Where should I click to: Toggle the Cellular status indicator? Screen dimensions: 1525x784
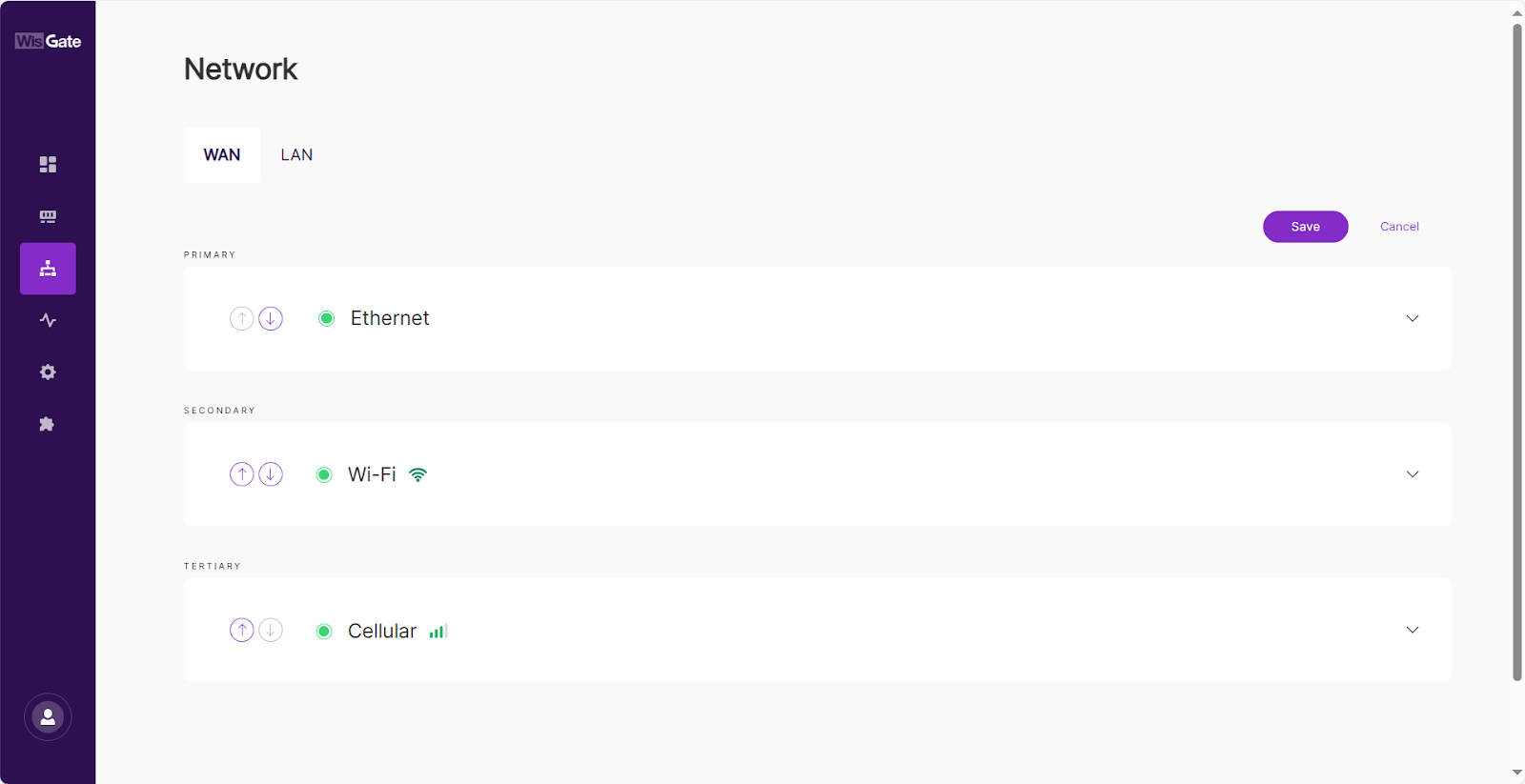point(324,632)
